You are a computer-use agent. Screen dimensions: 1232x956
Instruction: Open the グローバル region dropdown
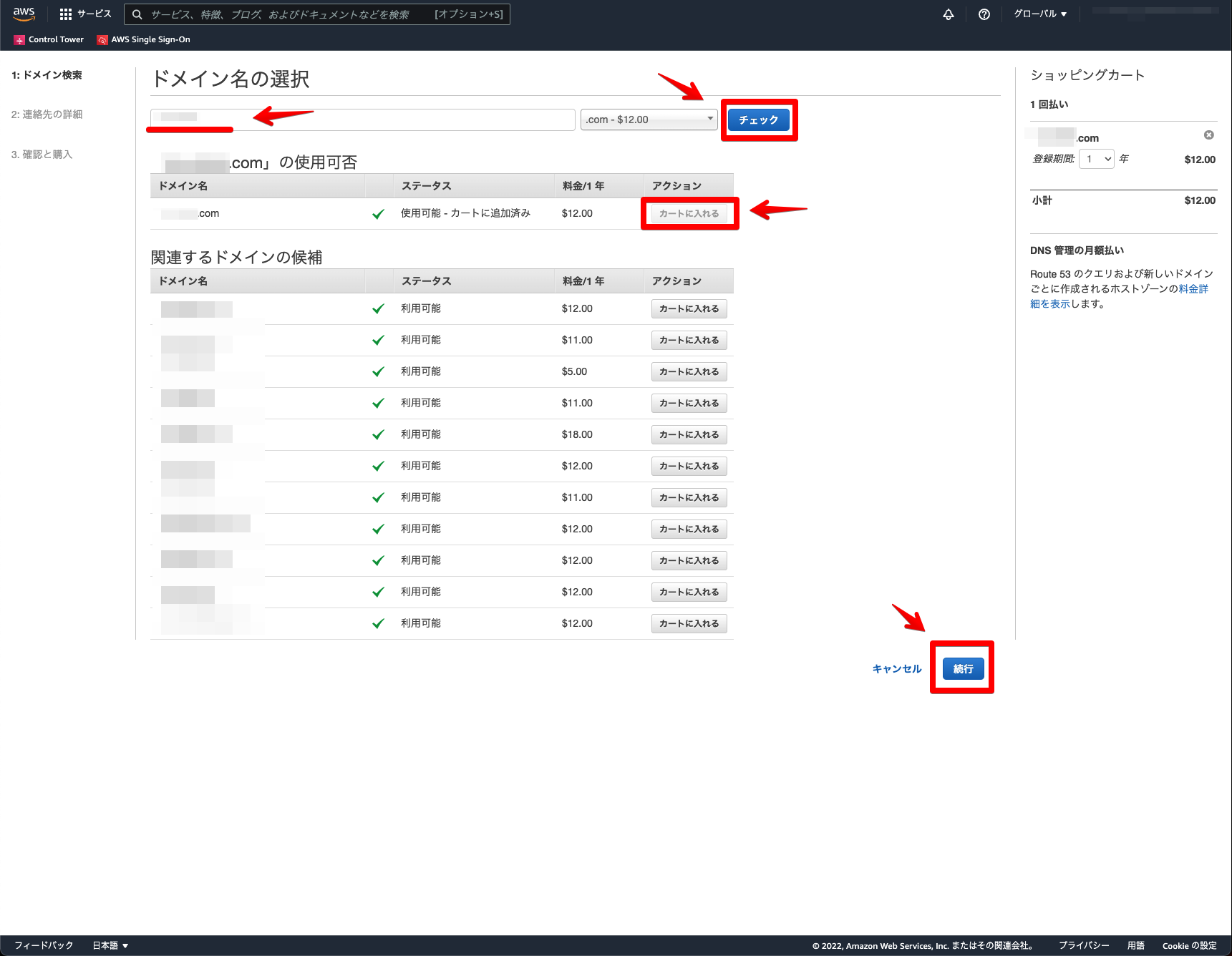(1040, 14)
